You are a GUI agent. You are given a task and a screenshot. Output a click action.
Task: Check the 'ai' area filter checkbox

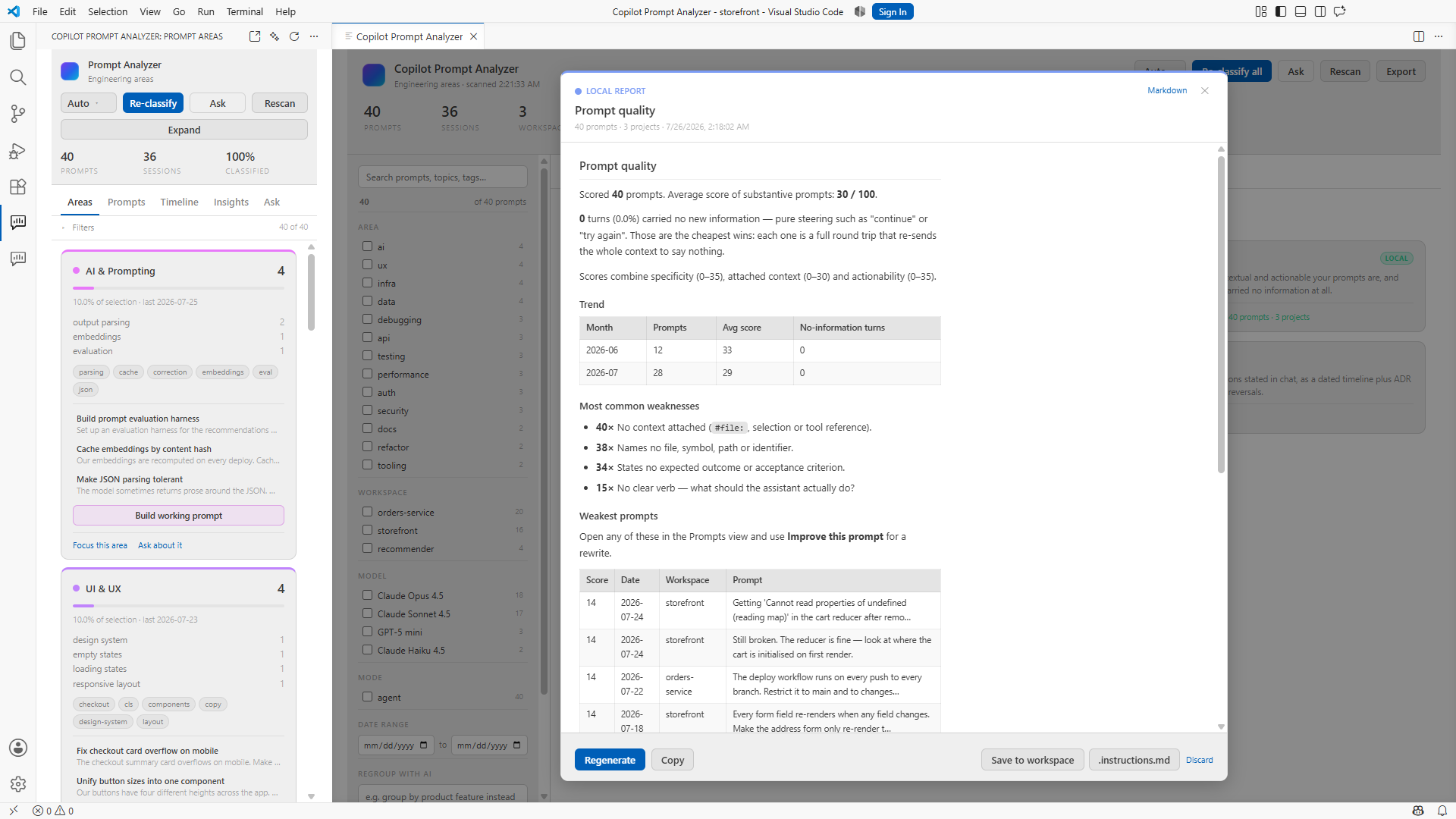tap(367, 246)
